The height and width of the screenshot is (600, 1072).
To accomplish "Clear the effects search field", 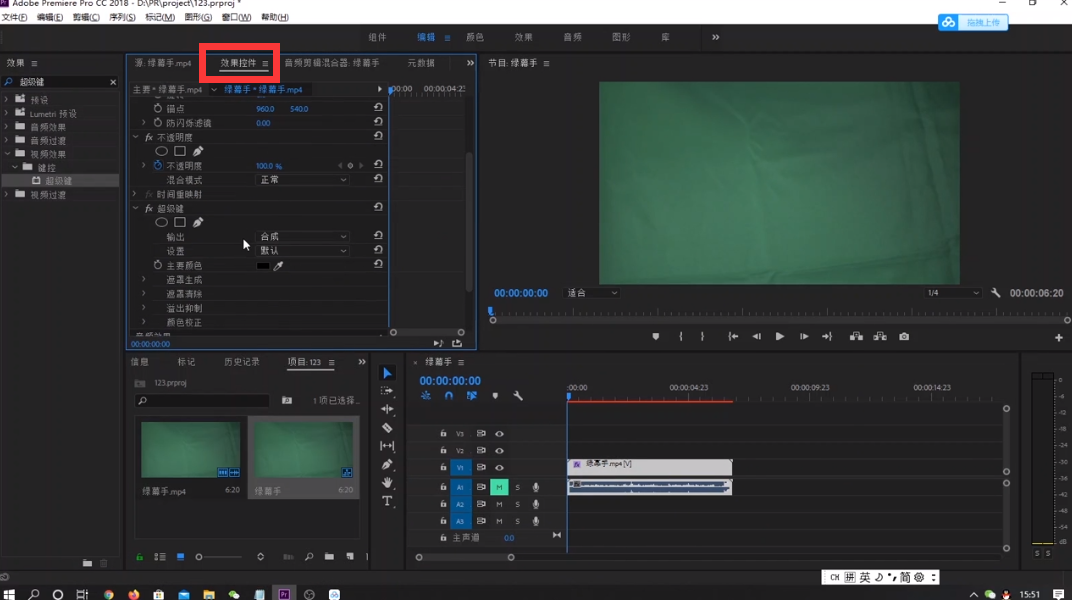I will coord(113,82).
